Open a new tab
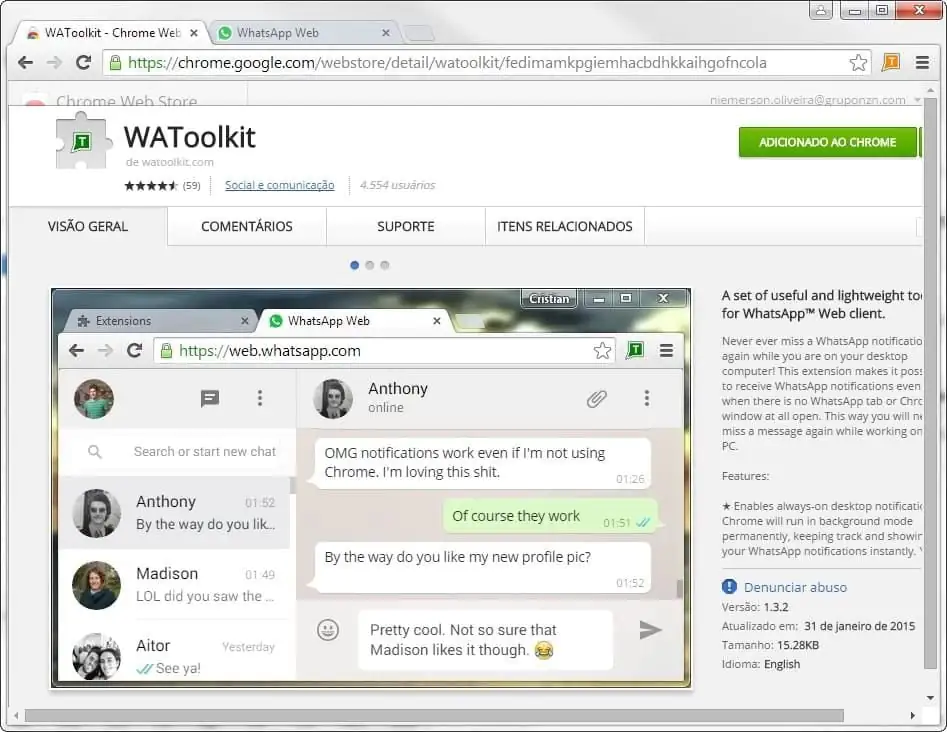Screen dimensions: 947x732 (x=419, y=33)
